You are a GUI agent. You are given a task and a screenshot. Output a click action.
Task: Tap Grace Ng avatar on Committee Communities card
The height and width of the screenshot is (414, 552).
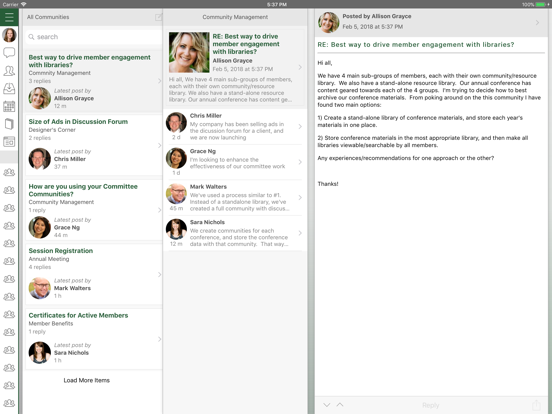[x=39, y=227]
